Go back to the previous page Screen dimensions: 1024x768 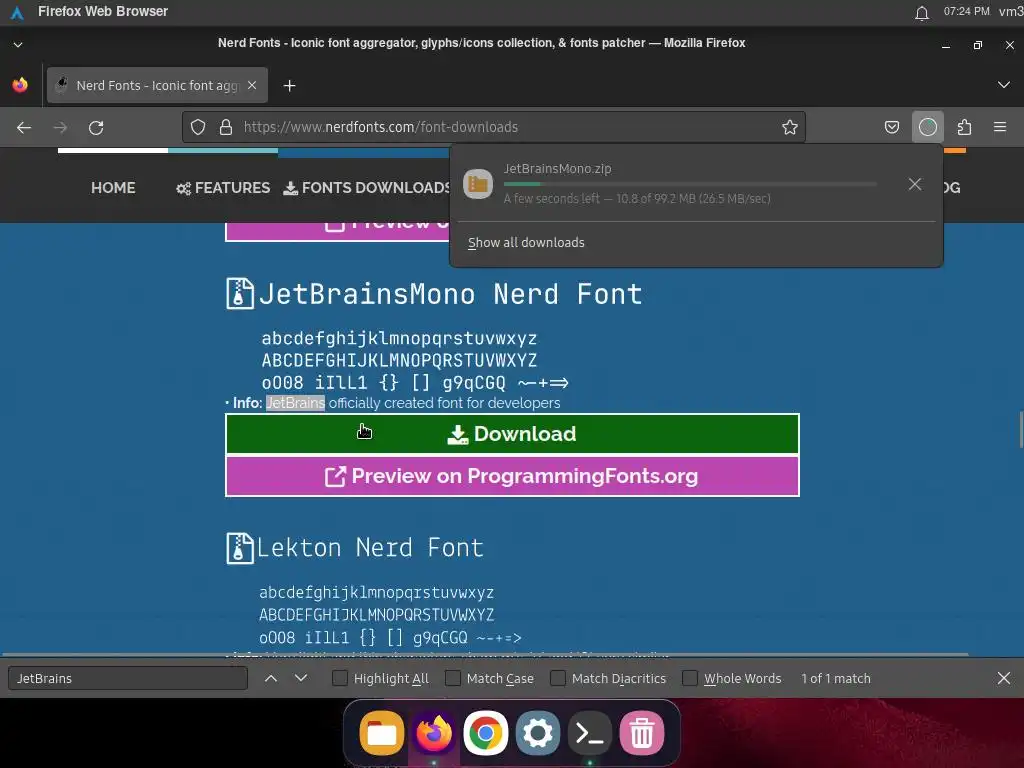(x=24, y=127)
